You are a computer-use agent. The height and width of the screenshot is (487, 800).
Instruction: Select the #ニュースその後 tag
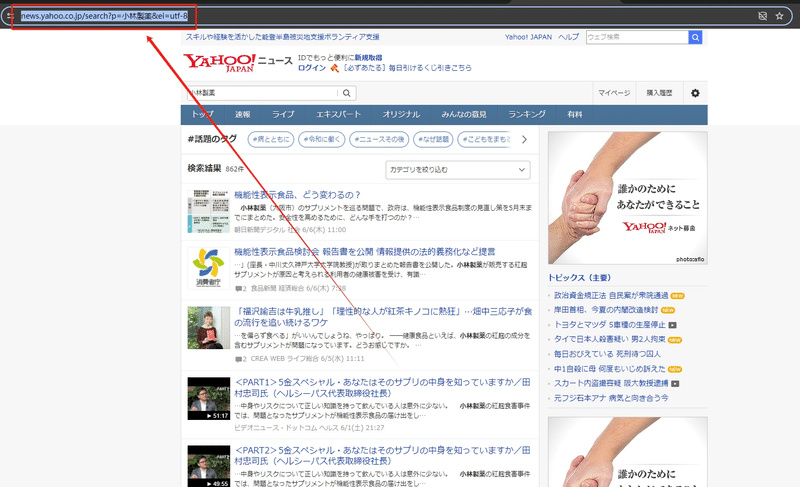379,139
